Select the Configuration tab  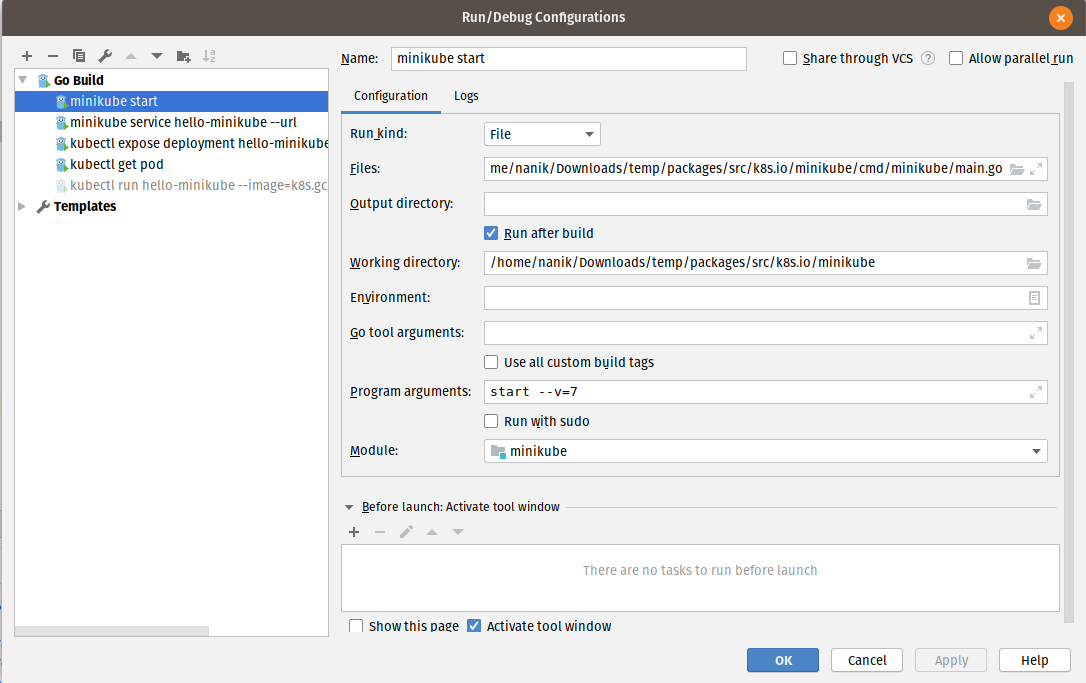tap(391, 96)
